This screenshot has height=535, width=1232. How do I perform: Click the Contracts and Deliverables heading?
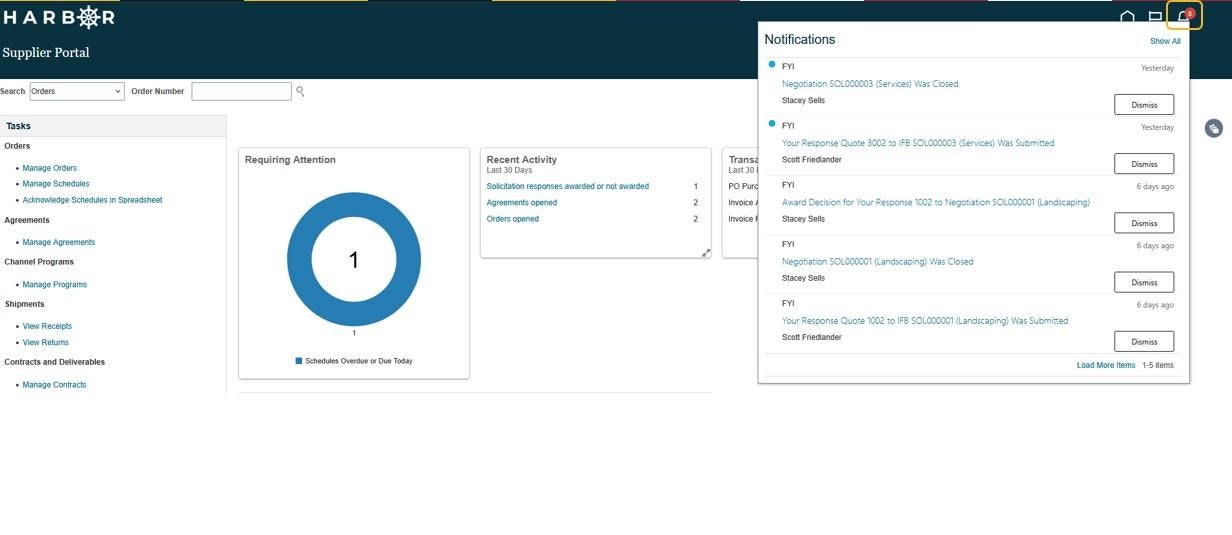click(55, 362)
